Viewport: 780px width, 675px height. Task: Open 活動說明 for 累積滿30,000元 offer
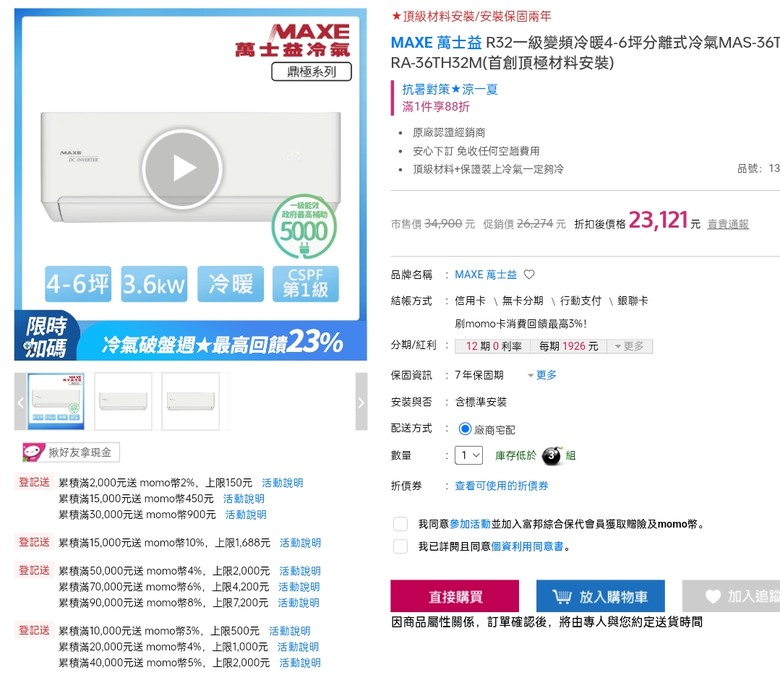point(246,514)
